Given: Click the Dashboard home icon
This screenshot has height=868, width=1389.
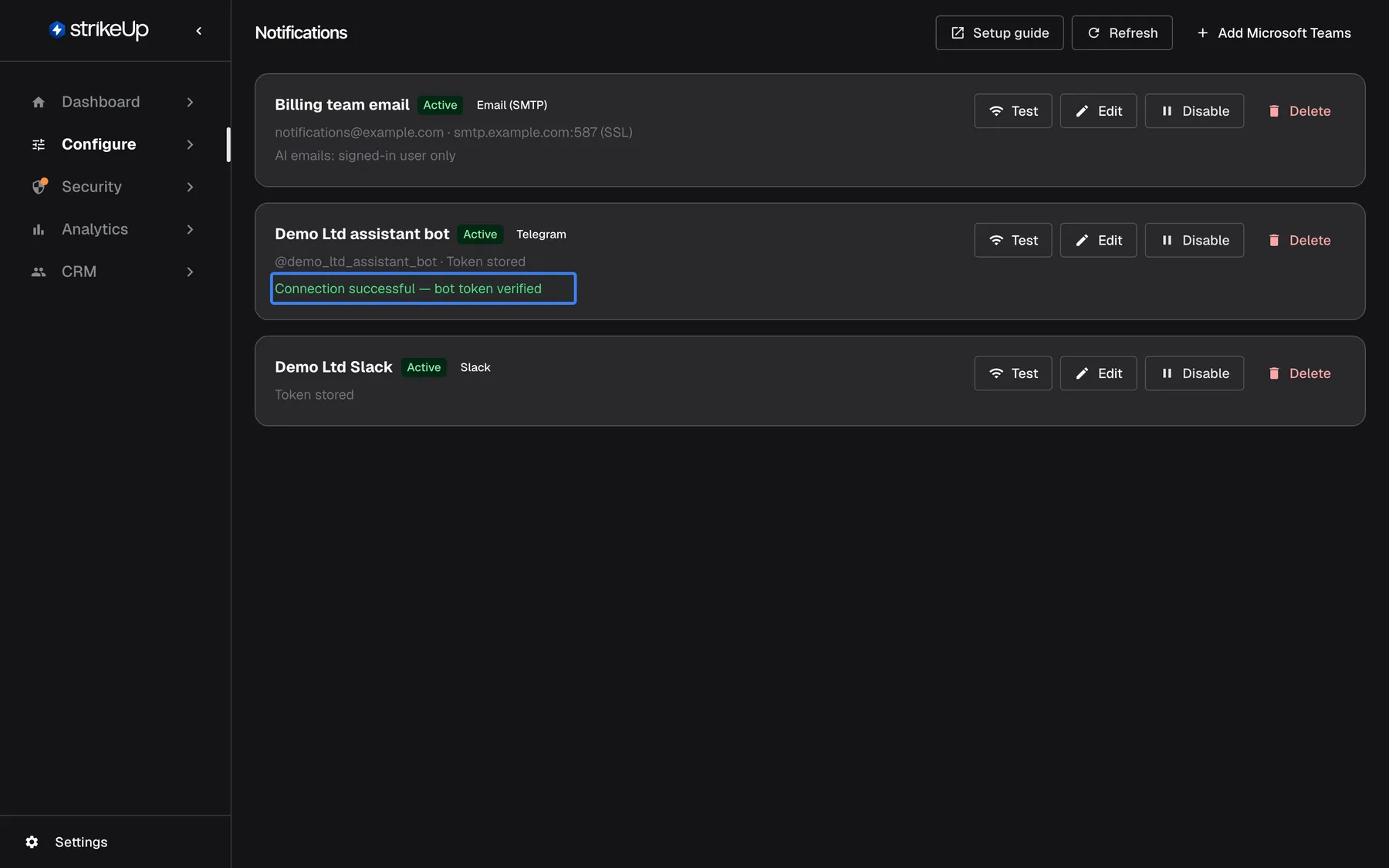Looking at the screenshot, I should pos(39,102).
